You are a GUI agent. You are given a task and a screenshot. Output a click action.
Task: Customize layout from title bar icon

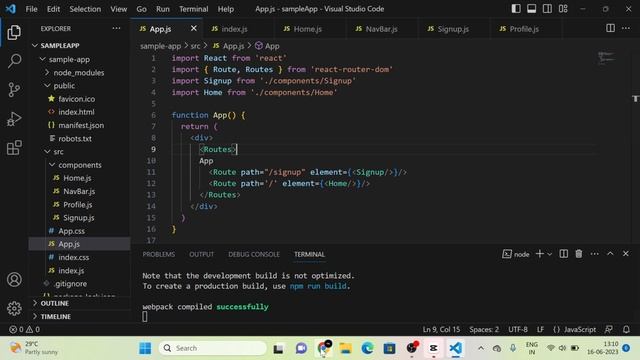[563, 9]
